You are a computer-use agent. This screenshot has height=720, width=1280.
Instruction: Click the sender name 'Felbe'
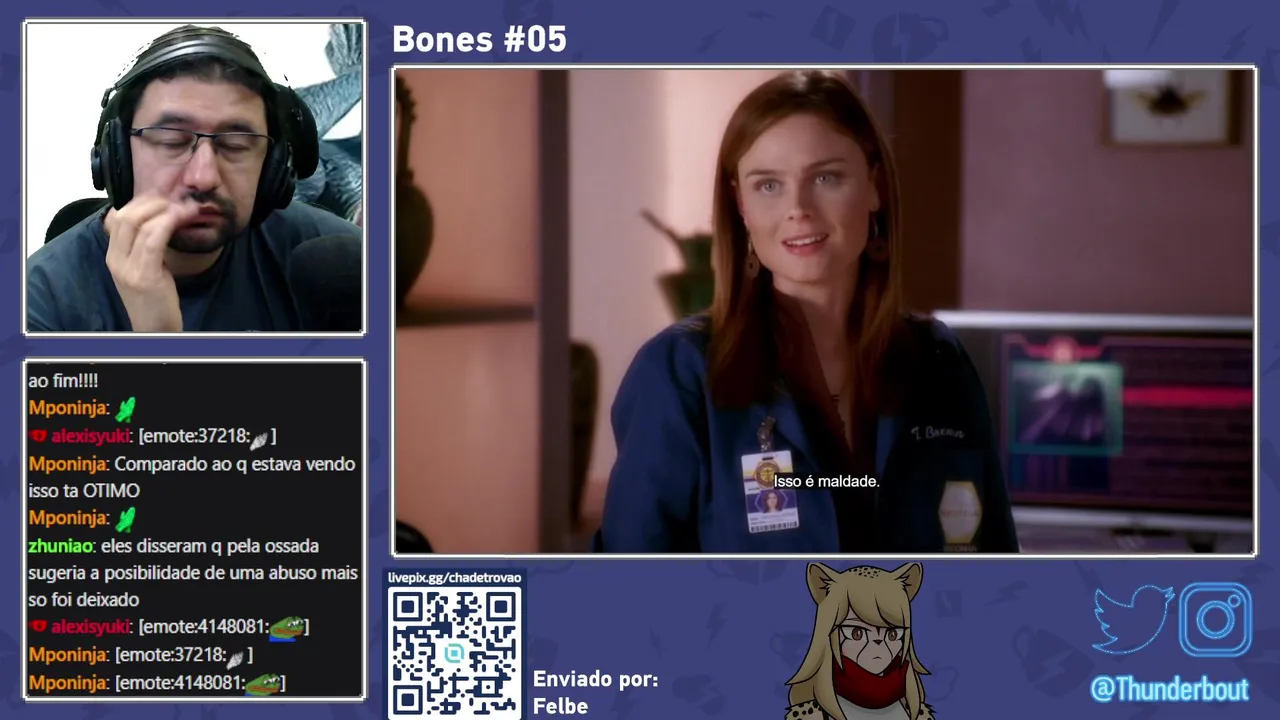click(x=560, y=706)
